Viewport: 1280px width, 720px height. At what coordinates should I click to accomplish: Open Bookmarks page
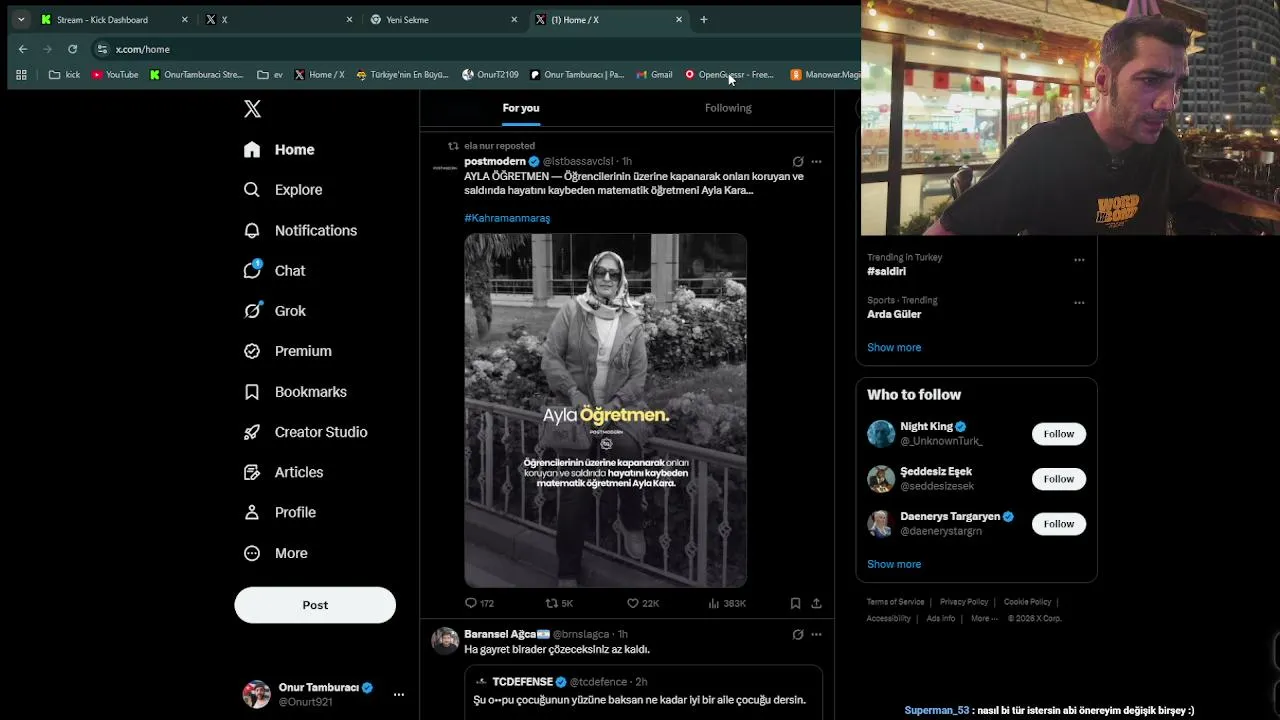(x=296, y=392)
